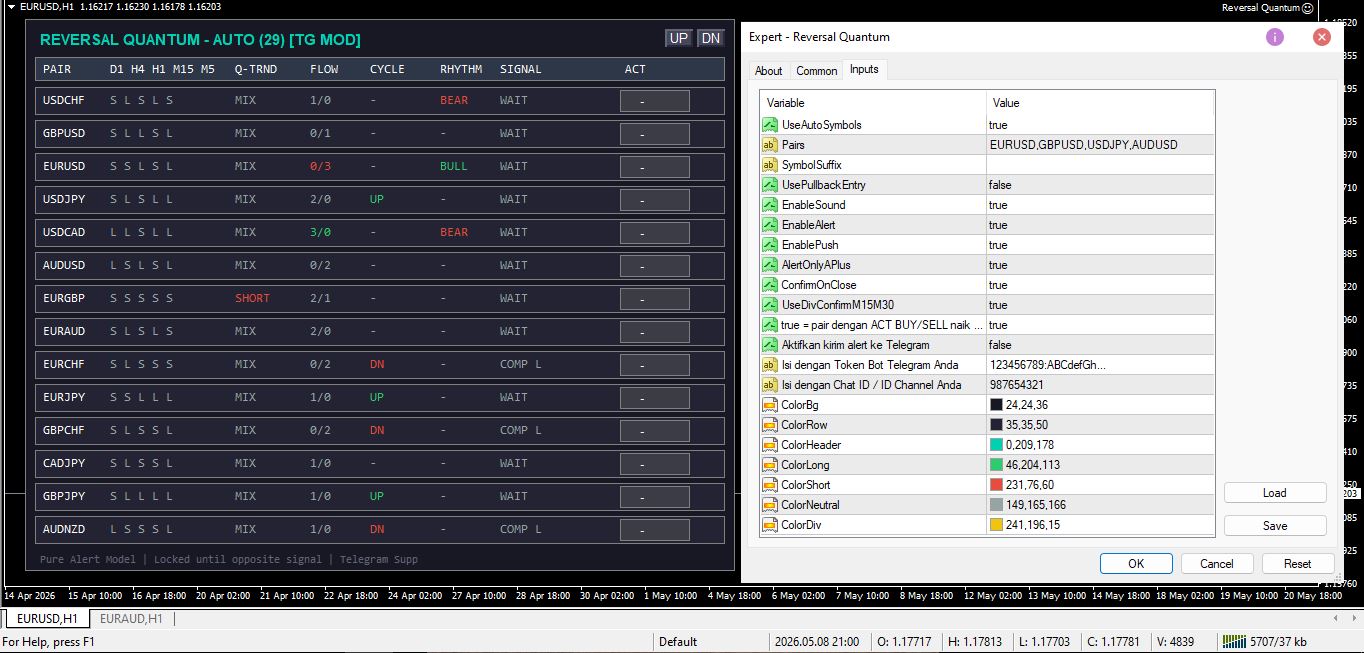Click the connection bars icon in status bar
The width and height of the screenshot is (1364, 653).
click(x=1234, y=641)
